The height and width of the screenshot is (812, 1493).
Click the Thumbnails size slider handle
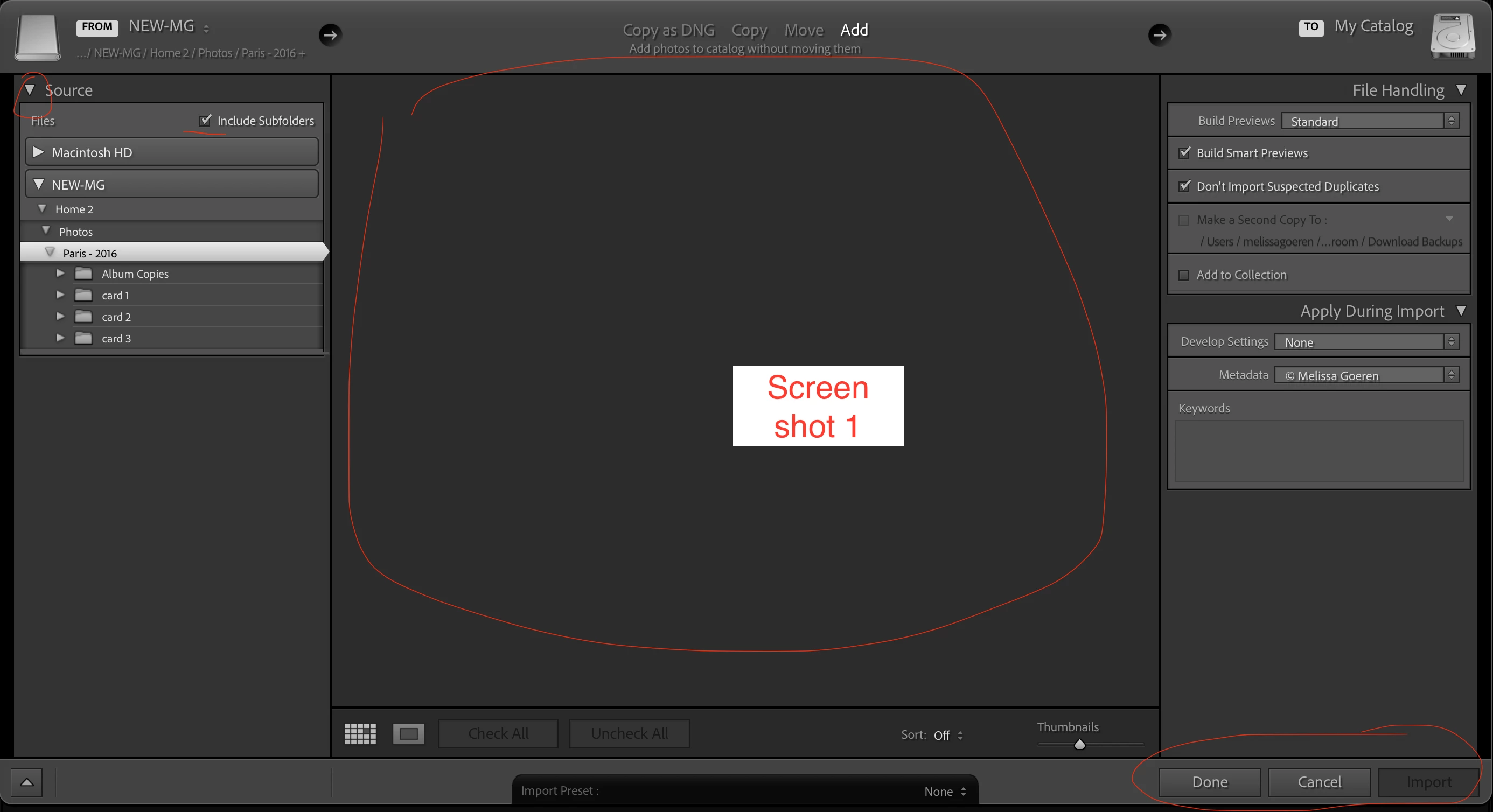(x=1079, y=744)
